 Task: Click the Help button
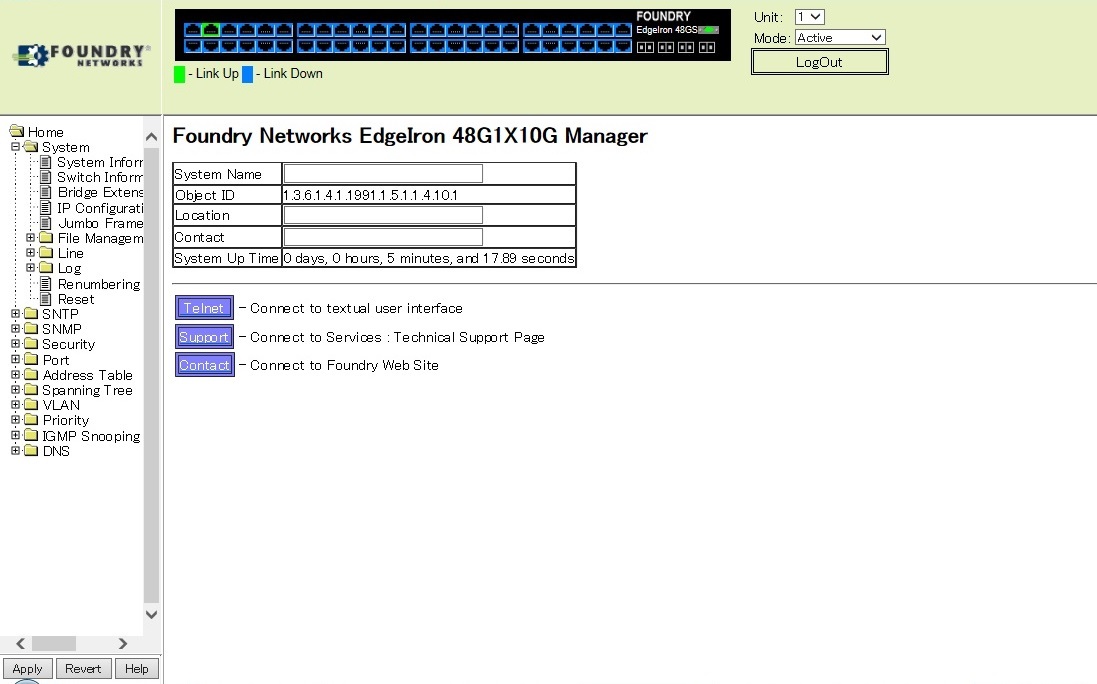coord(136,669)
